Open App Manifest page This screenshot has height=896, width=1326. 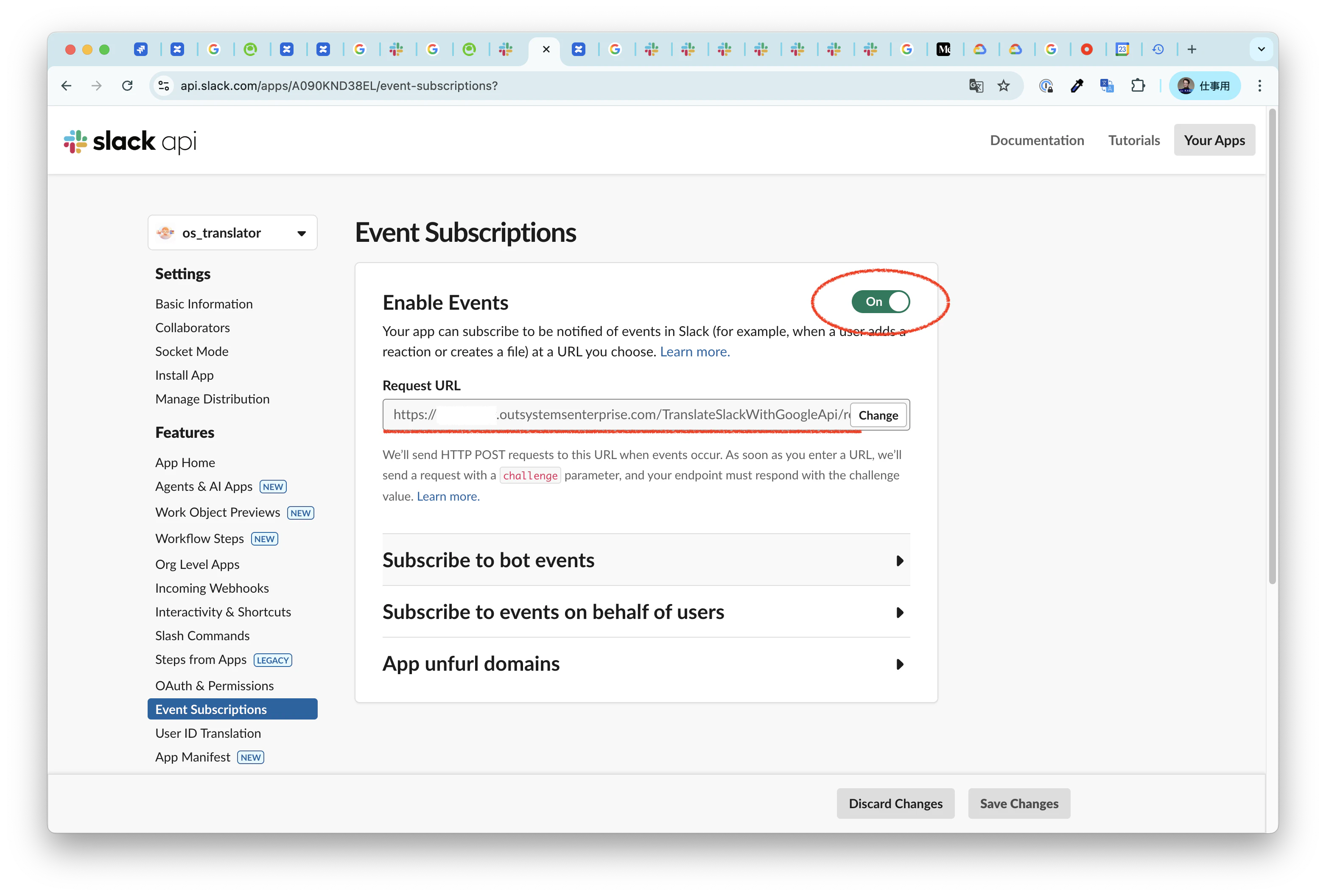pos(193,757)
